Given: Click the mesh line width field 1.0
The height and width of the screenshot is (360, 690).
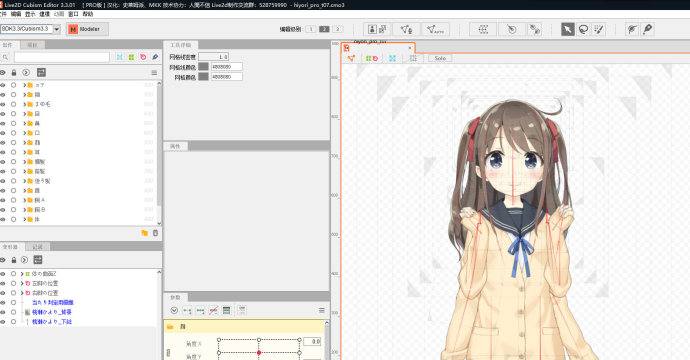Looking at the screenshot, I should [213, 57].
